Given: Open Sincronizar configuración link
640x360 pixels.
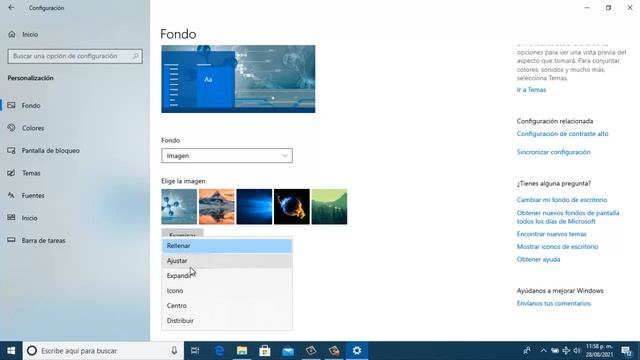Looking at the screenshot, I should pyautogui.click(x=553, y=152).
